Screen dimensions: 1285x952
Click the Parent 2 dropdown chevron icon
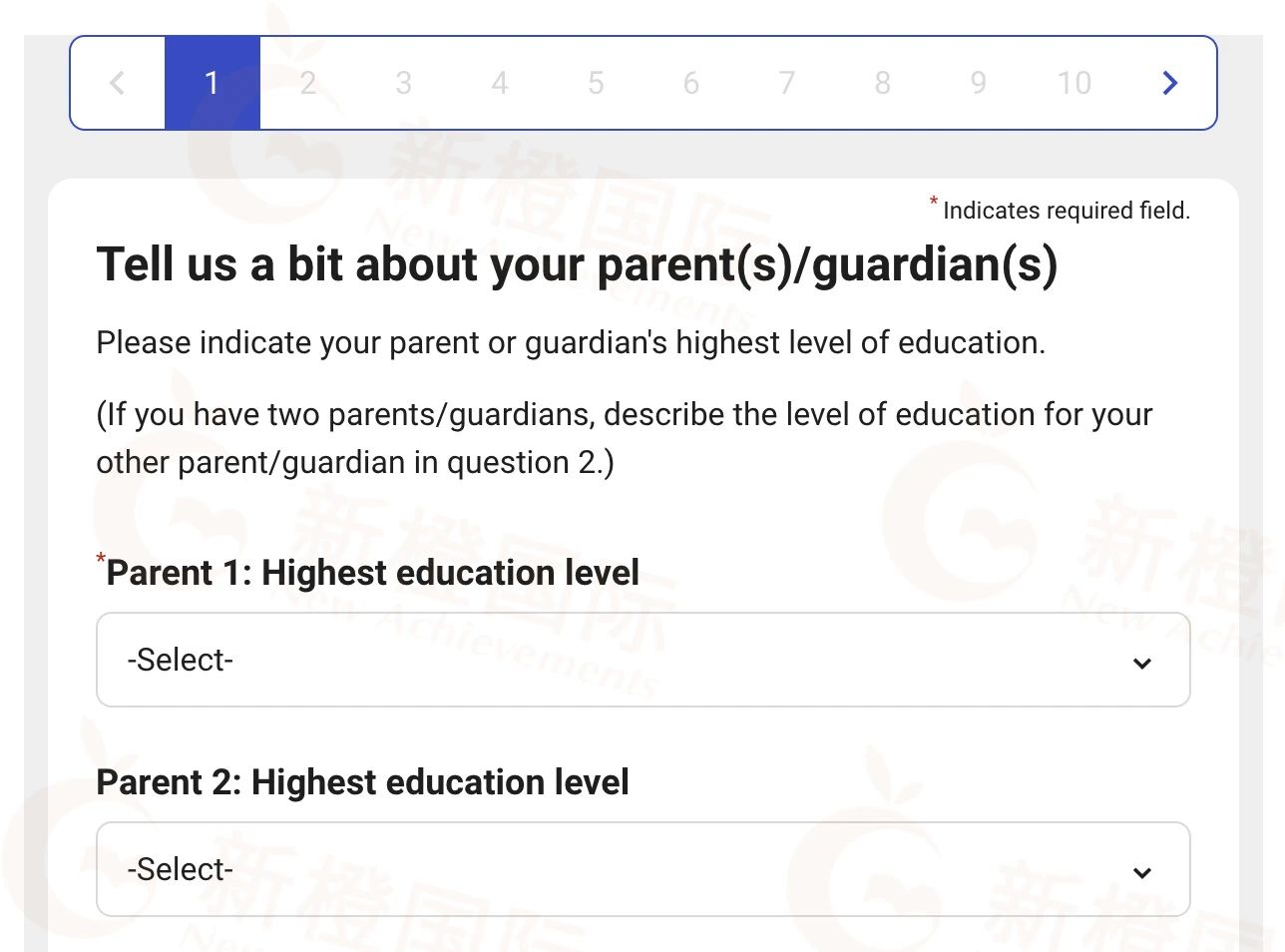coord(1142,872)
